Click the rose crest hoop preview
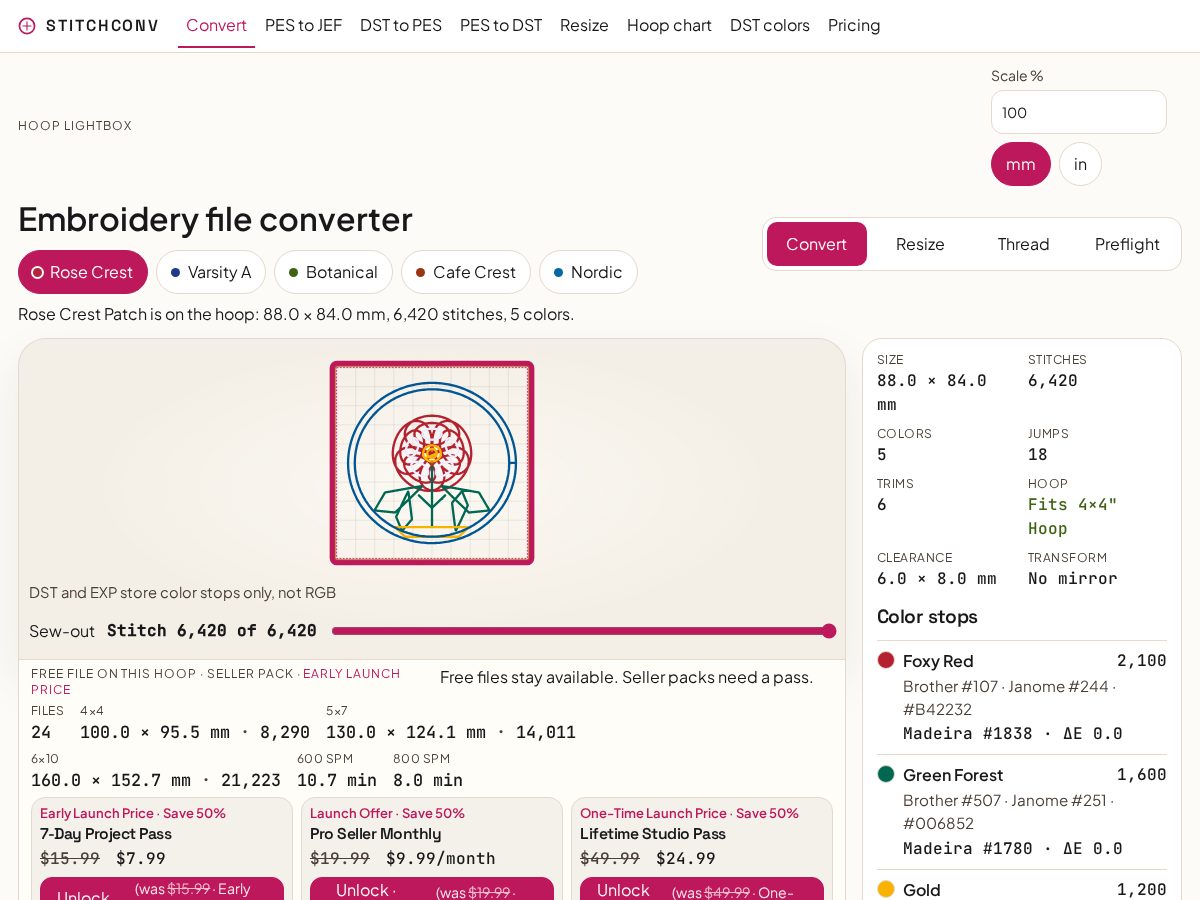Viewport: 1200px width, 900px height. 432,463
